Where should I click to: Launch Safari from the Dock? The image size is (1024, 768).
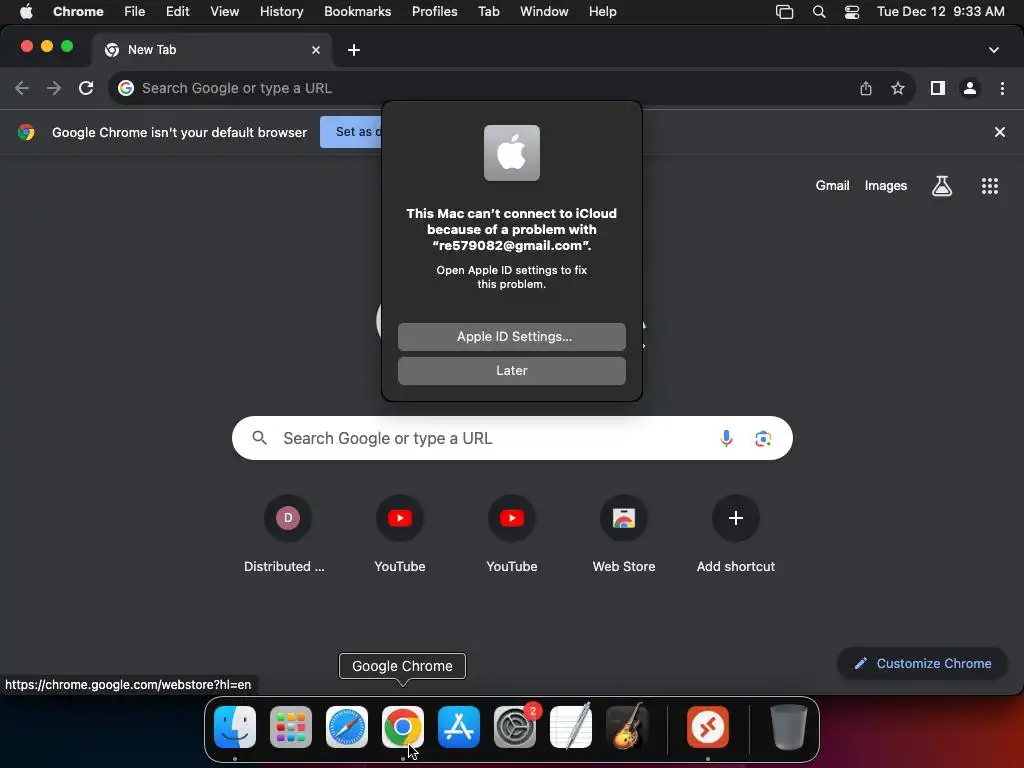pyautogui.click(x=347, y=727)
